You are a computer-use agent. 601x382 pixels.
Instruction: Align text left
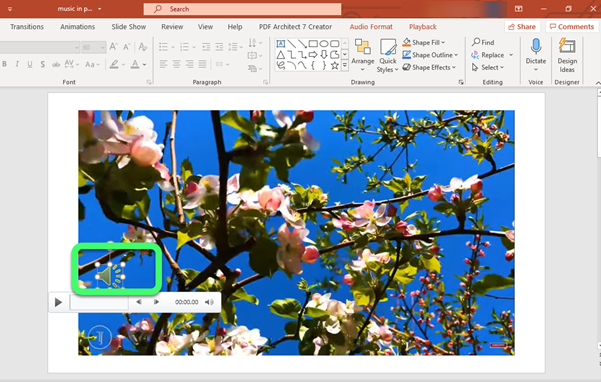163,64
